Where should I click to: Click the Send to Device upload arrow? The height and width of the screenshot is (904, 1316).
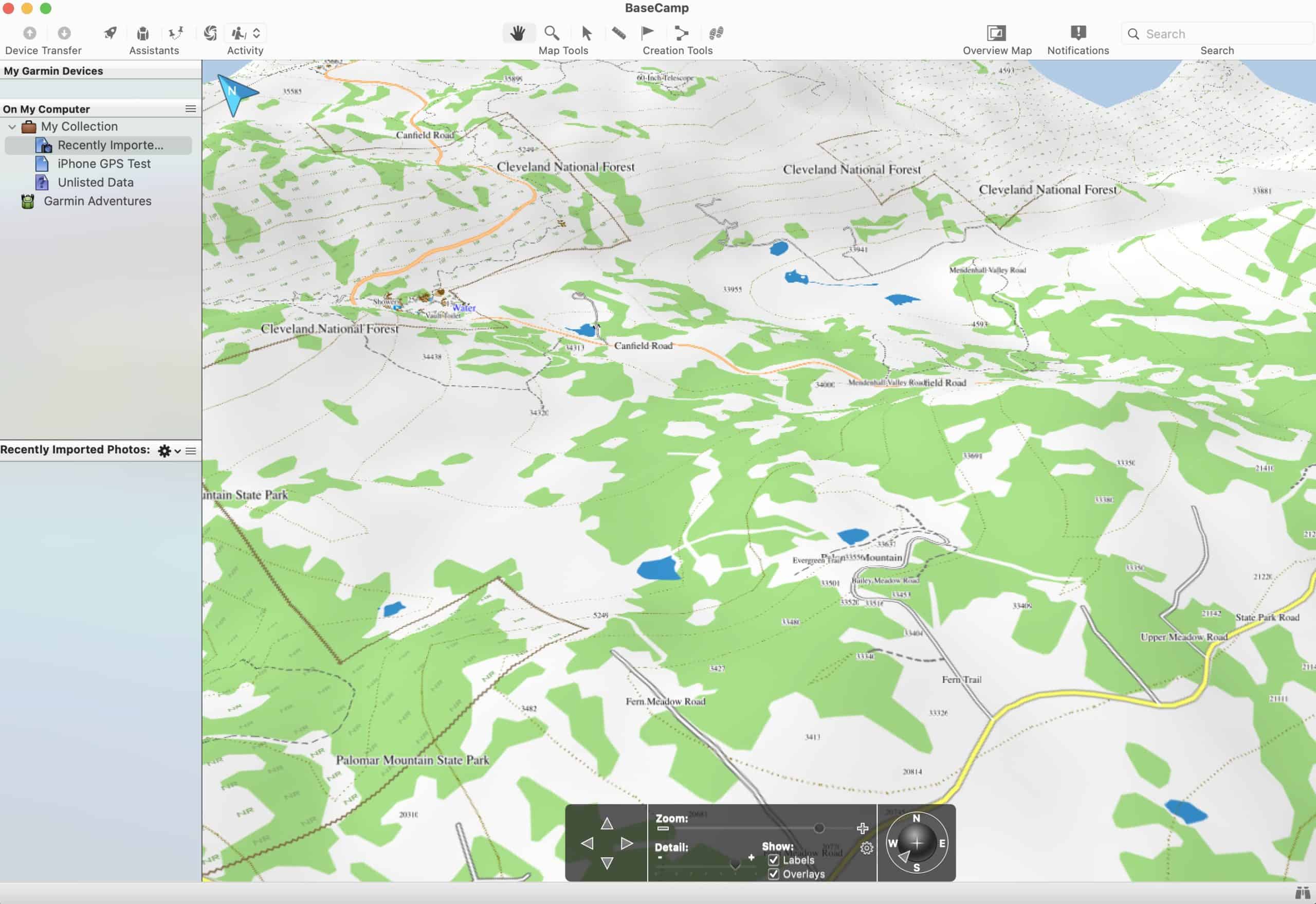coord(29,33)
